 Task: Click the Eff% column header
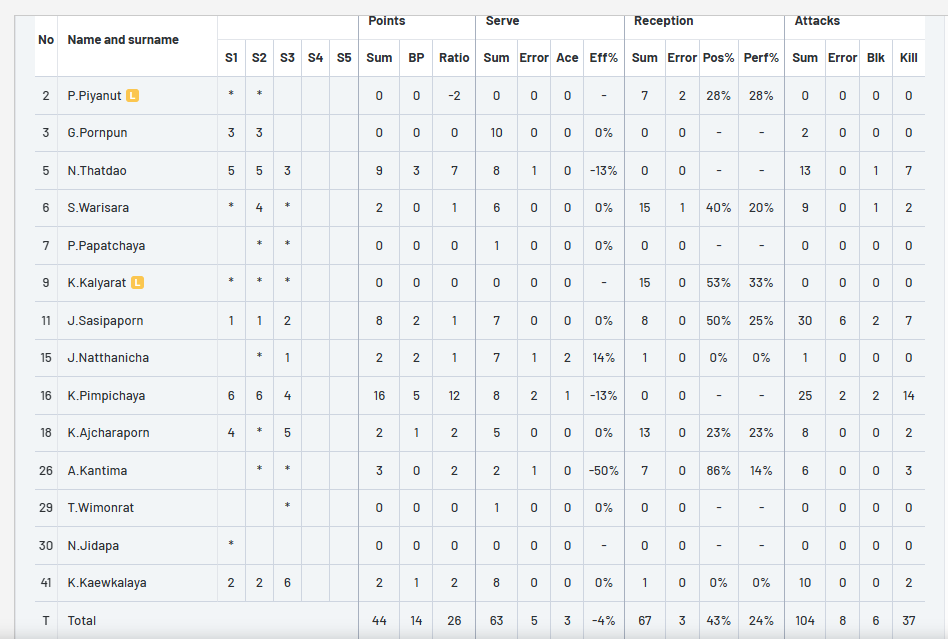(604, 58)
